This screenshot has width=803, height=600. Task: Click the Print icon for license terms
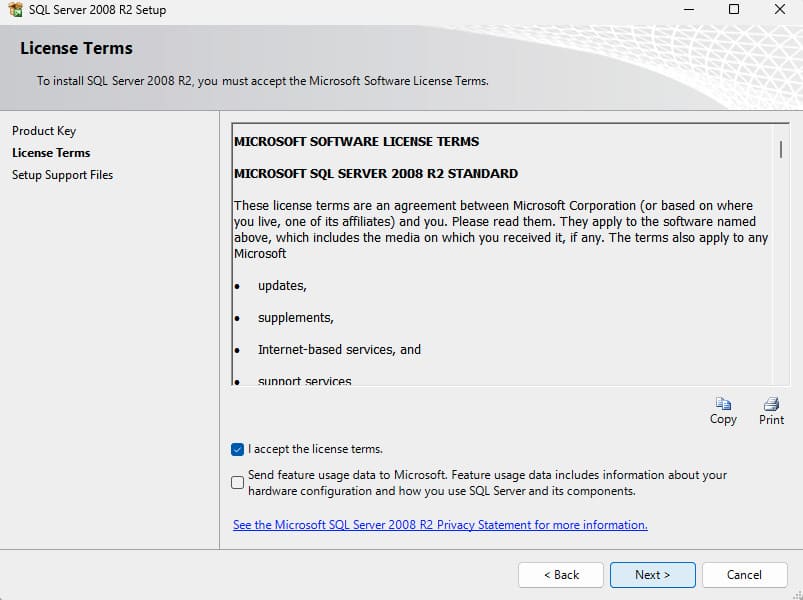[771, 405]
